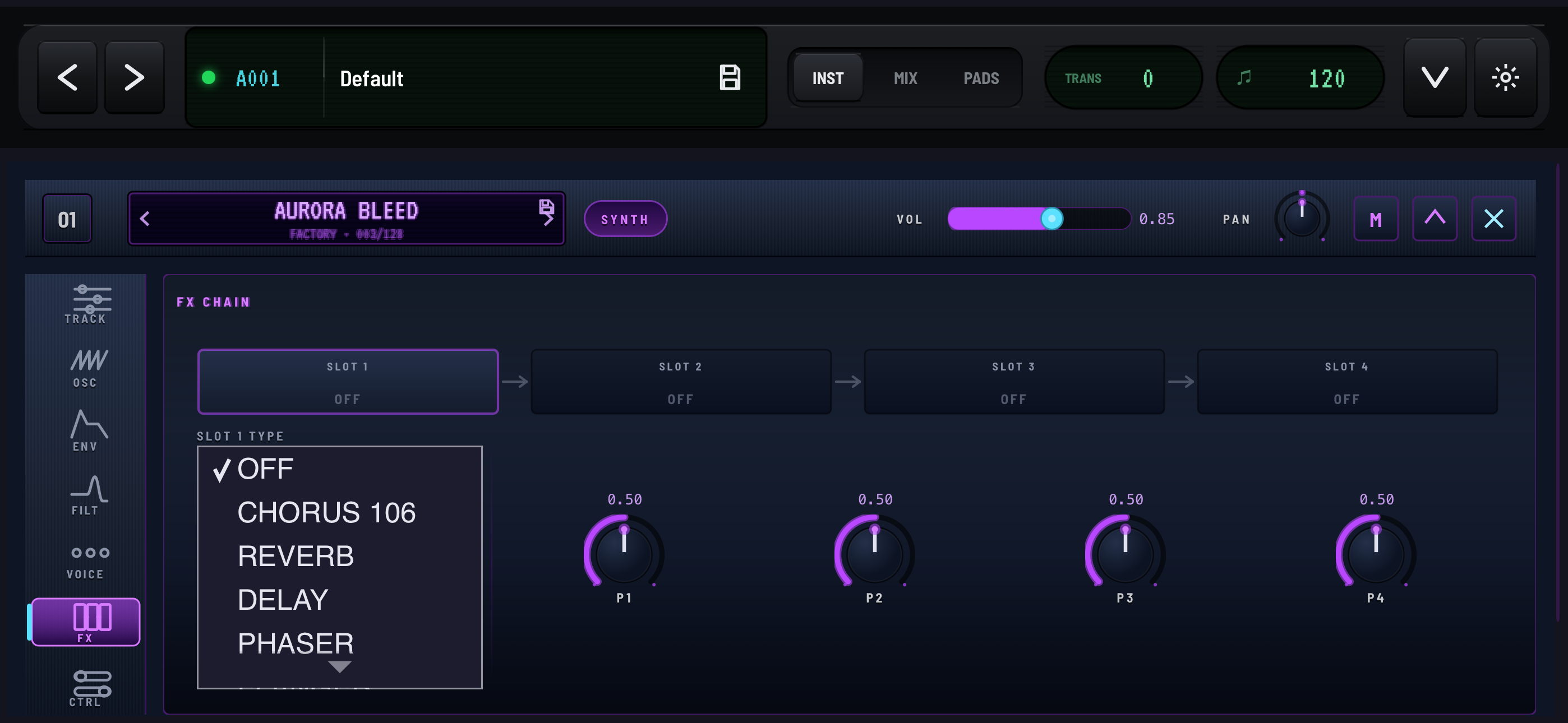
Task: Click the TRANS transpose value field
Action: 1123,78
